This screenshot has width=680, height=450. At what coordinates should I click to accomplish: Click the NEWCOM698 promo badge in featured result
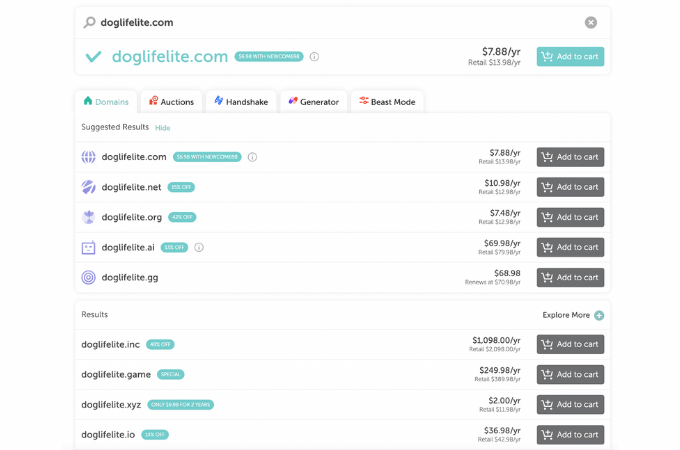[x=269, y=56]
